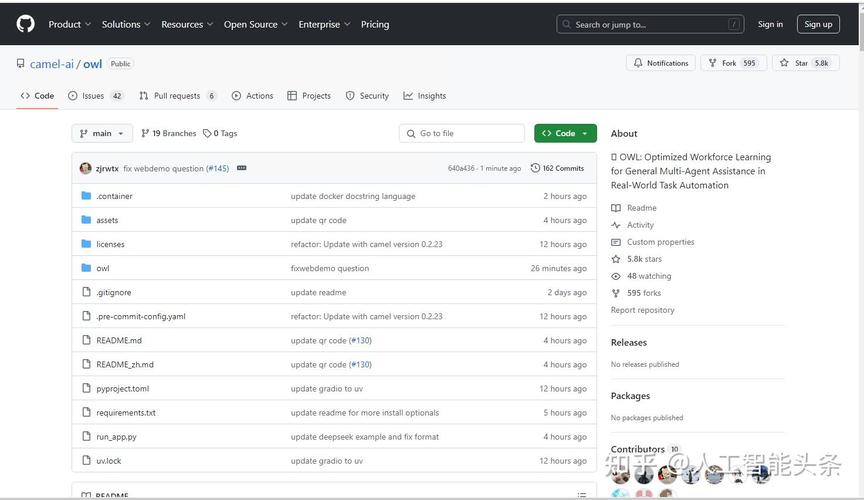Image resolution: width=864 pixels, height=500 pixels.
Task: Click the .gitignore file icon
Action: point(86,292)
